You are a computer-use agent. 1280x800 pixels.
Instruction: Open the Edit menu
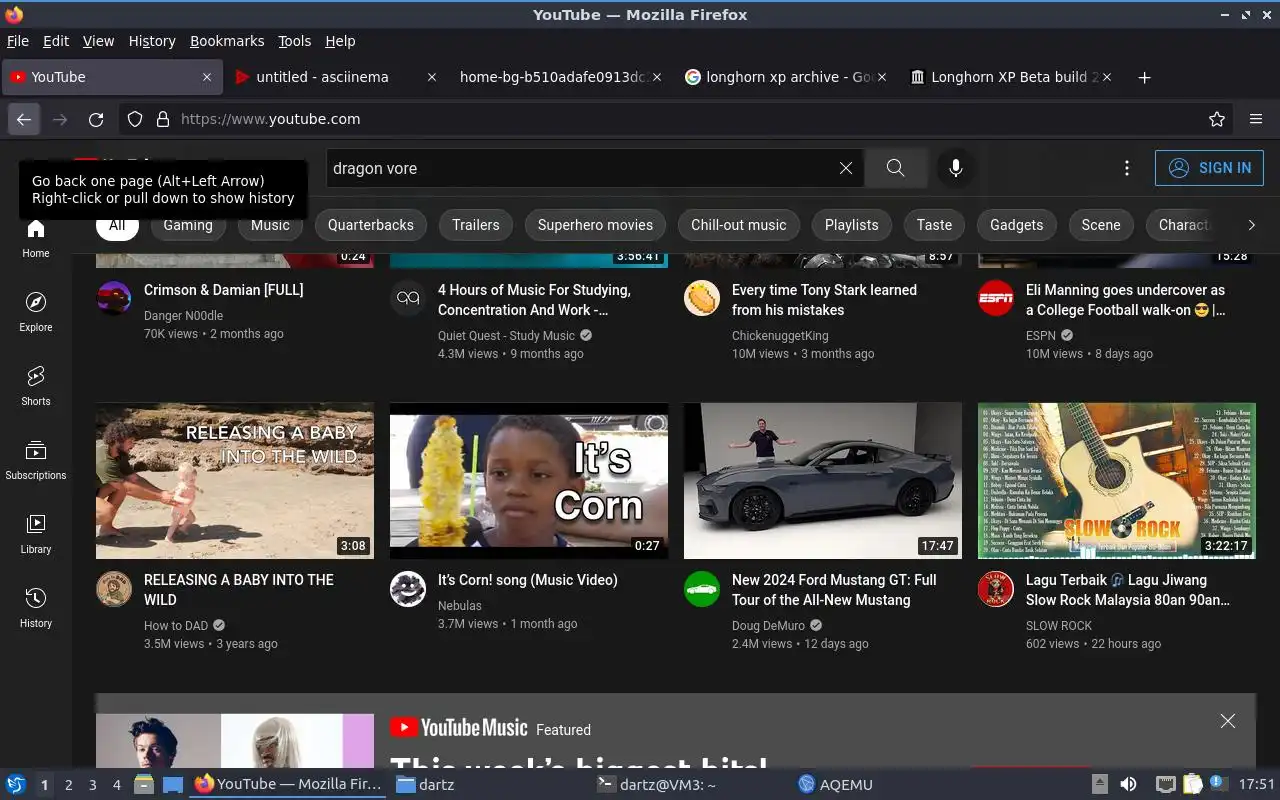click(x=56, y=41)
